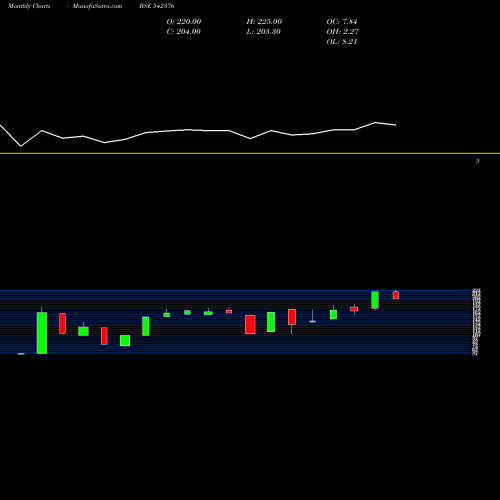Click the Monthly Charts title text
Viewport: 500px width, 500px height.
[x=29, y=6]
